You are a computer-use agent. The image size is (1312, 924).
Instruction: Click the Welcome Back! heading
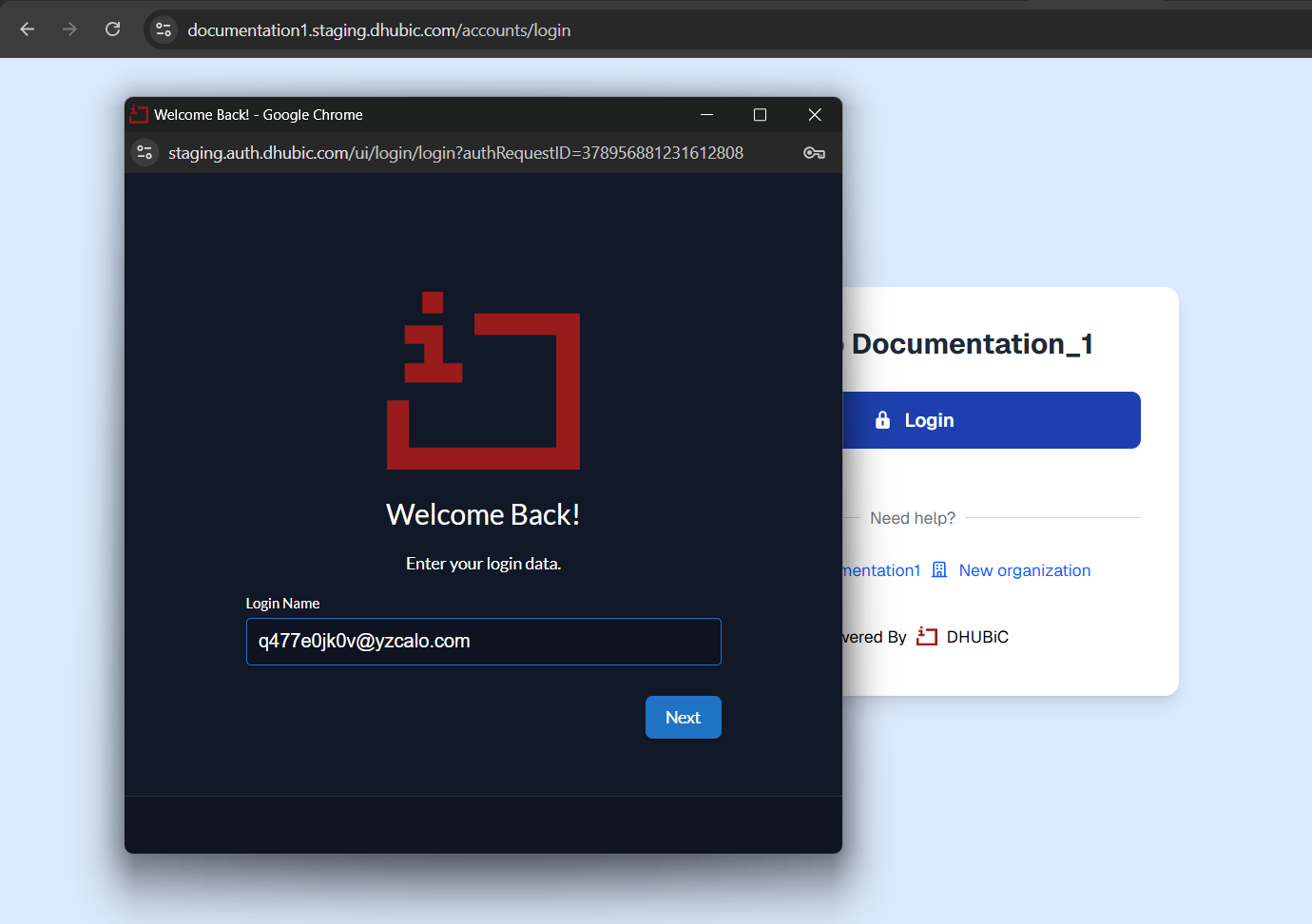pos(483,514)
